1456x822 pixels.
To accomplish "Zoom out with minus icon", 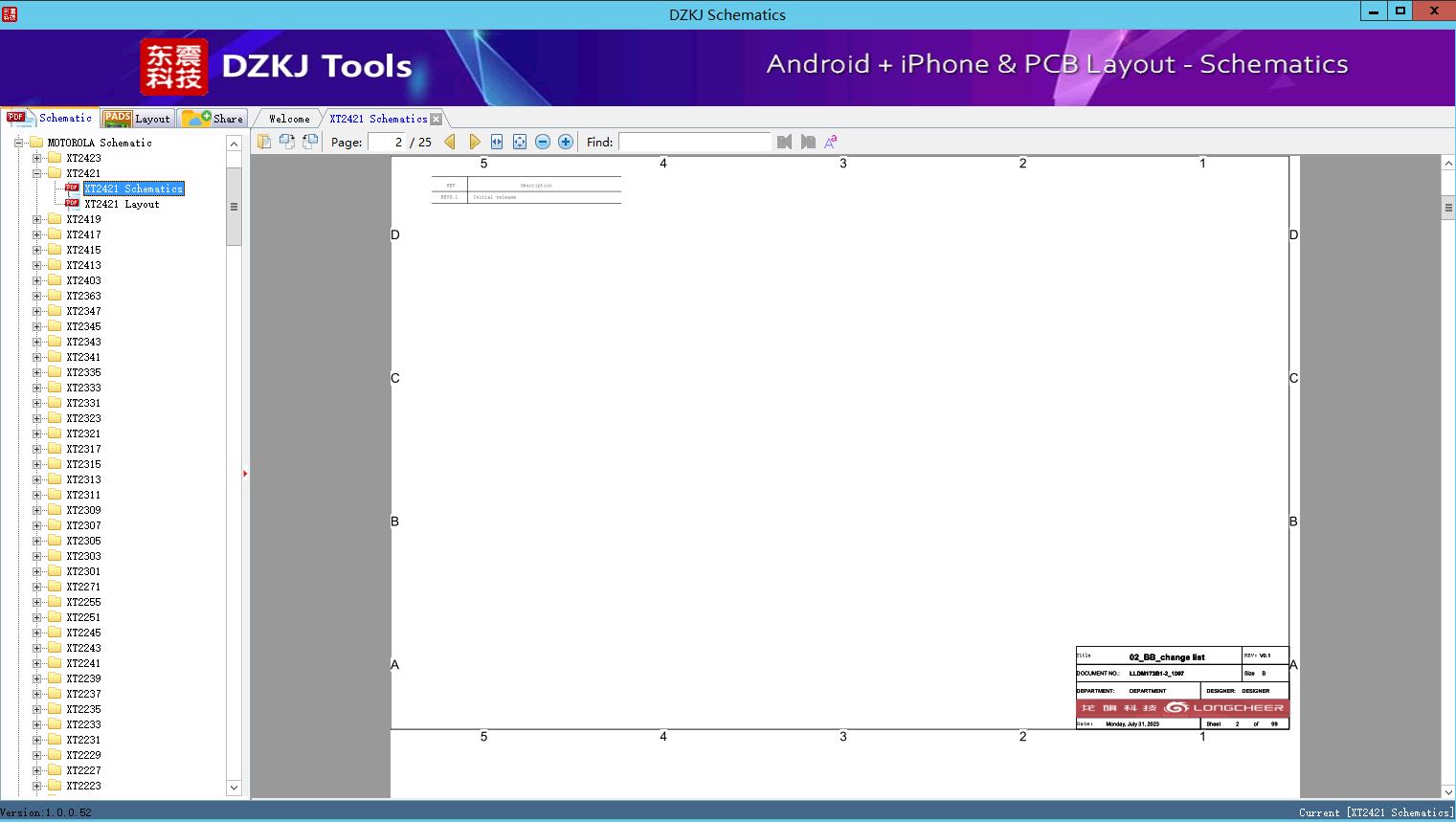I will pos(543,142).
